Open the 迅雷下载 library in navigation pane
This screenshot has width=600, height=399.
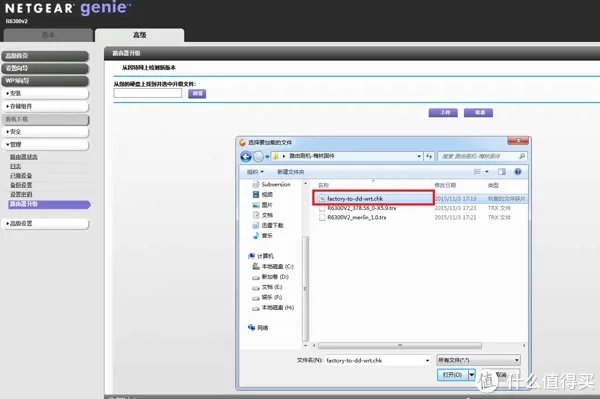pos(268,225)
